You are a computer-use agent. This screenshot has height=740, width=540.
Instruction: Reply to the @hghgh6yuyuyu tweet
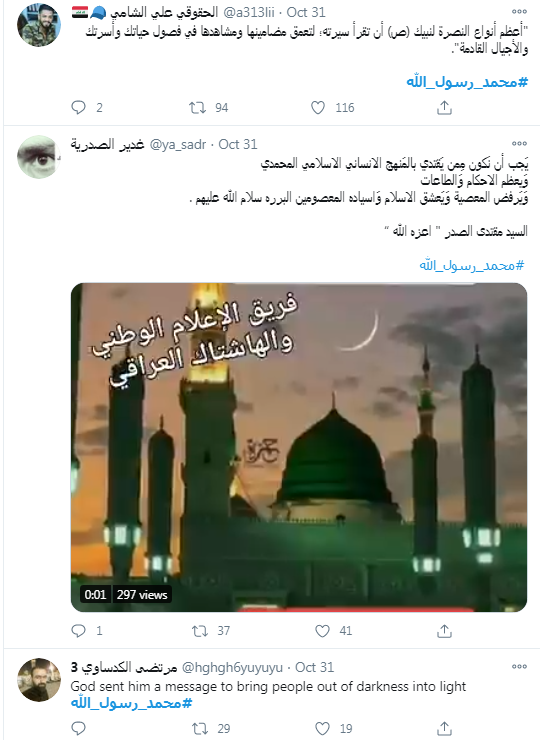pyautogui.click(x=78, y=729)
